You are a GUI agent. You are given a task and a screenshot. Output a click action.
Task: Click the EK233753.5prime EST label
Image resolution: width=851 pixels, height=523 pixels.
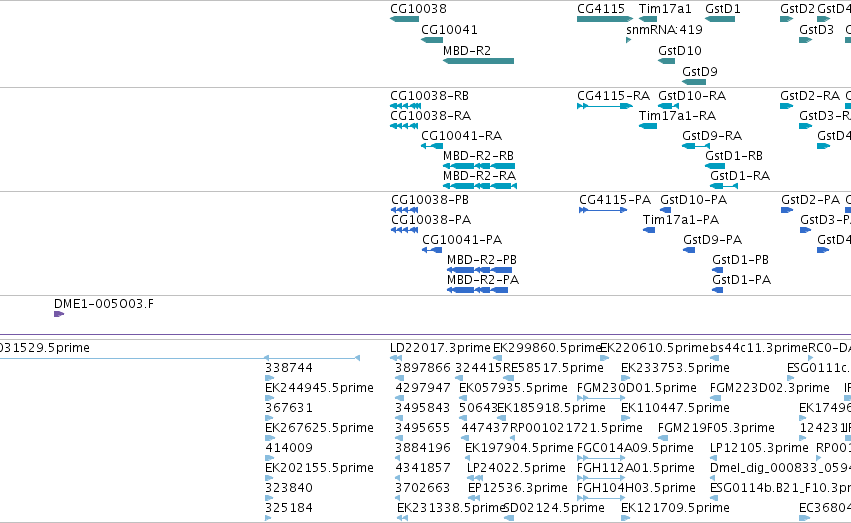(675, 368)
